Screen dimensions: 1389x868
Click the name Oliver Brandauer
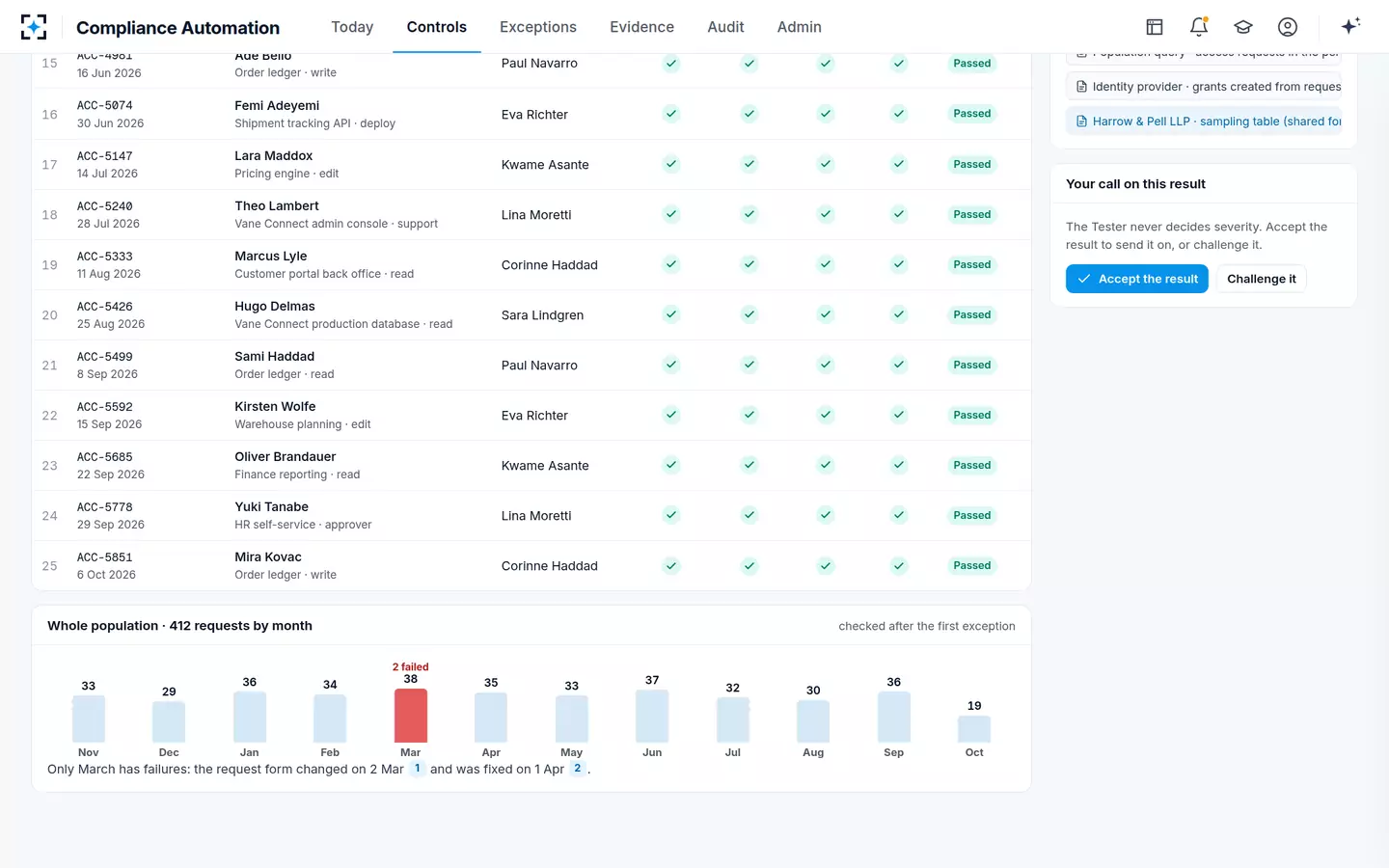(x=286, y=457)
